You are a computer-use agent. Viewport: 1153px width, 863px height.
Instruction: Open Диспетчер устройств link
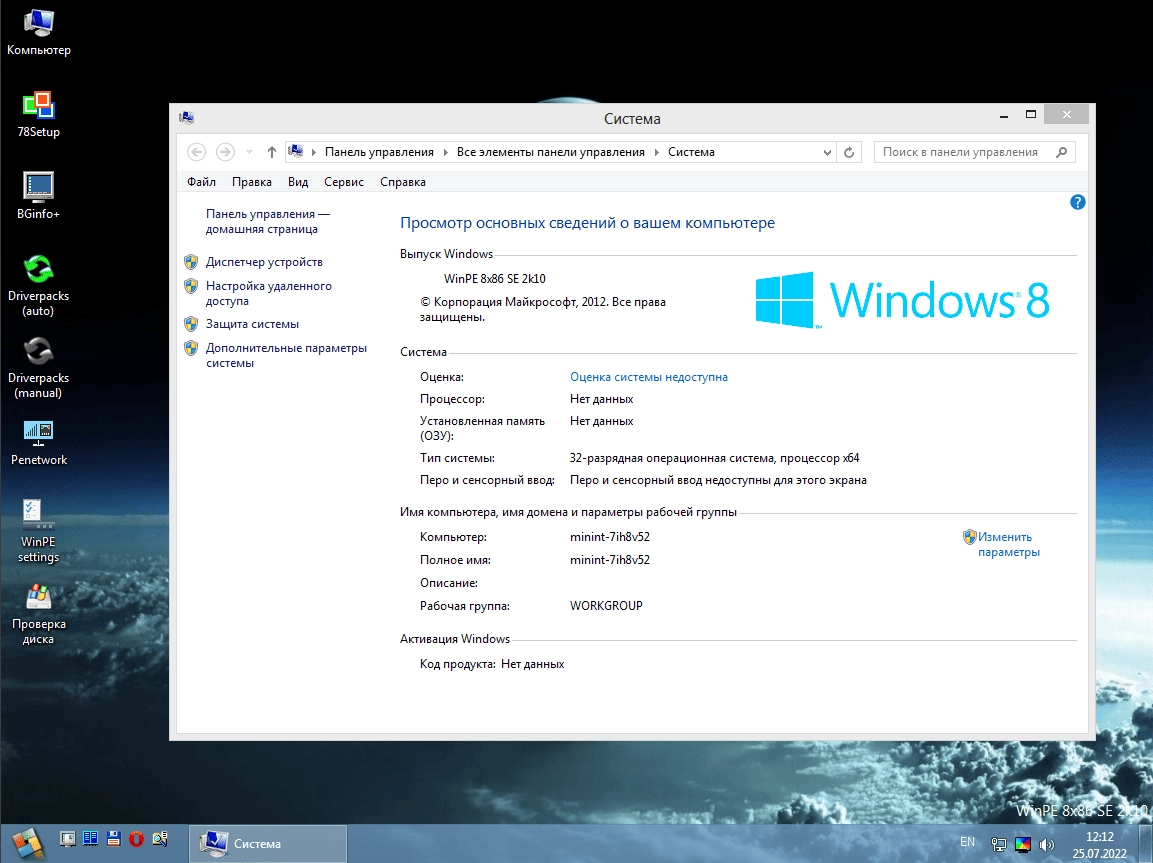(264, 262)
